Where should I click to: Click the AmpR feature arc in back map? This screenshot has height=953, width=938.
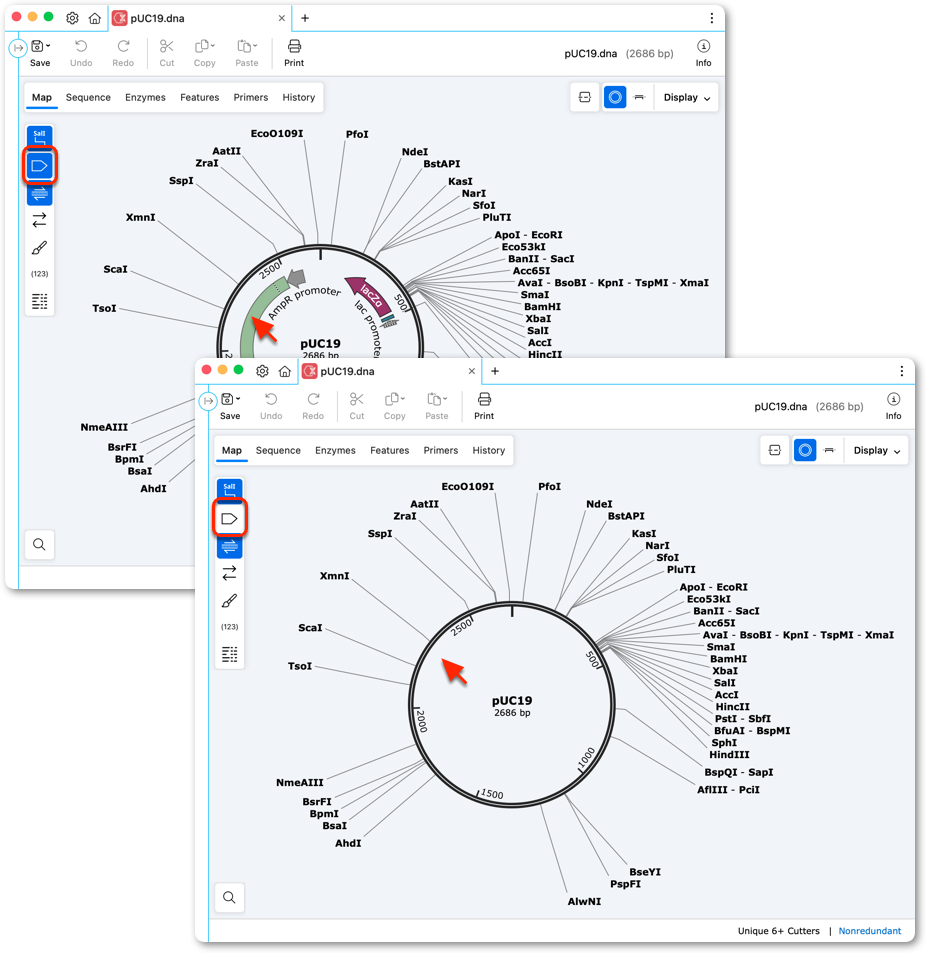click(x=255, y=316)
